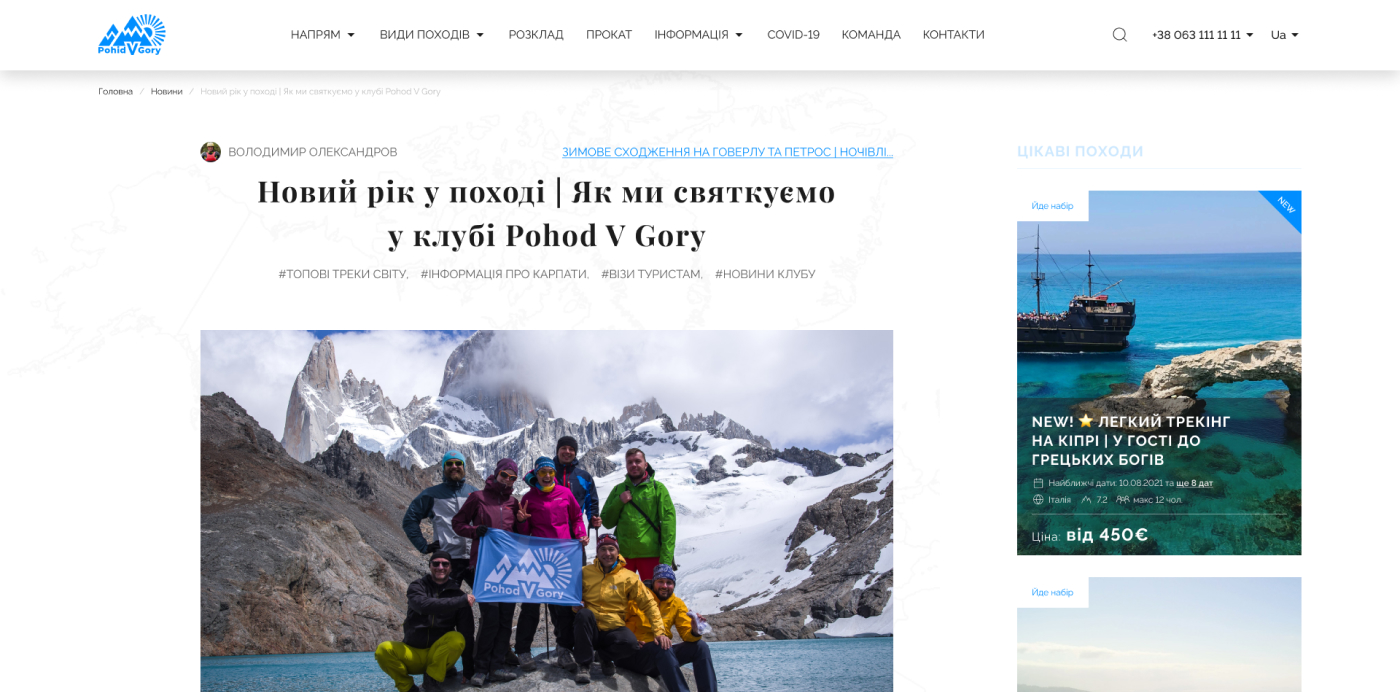Open the Ua language selector
Image resolution: width=1400 pixels, height=692 pixels.
click(x=1284, y=35)
